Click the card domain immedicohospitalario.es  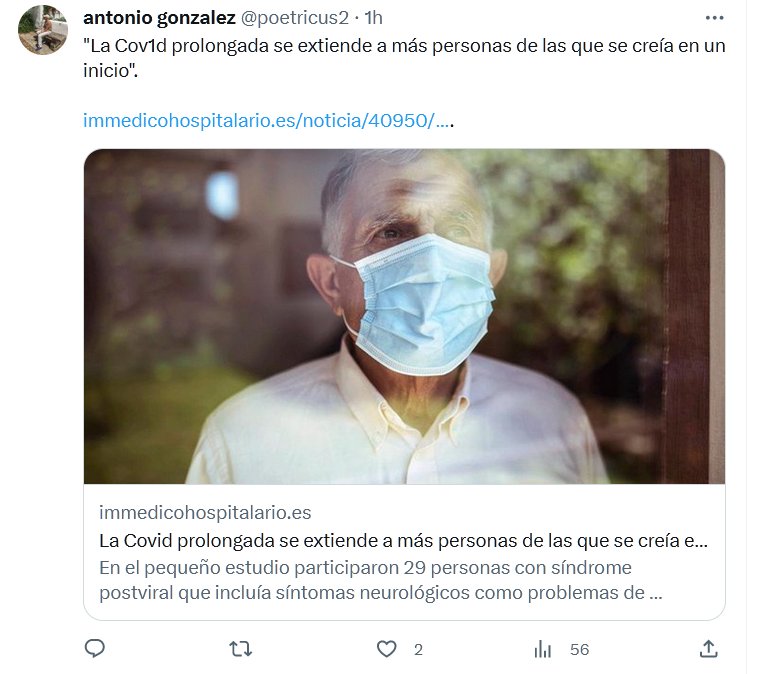205,513
